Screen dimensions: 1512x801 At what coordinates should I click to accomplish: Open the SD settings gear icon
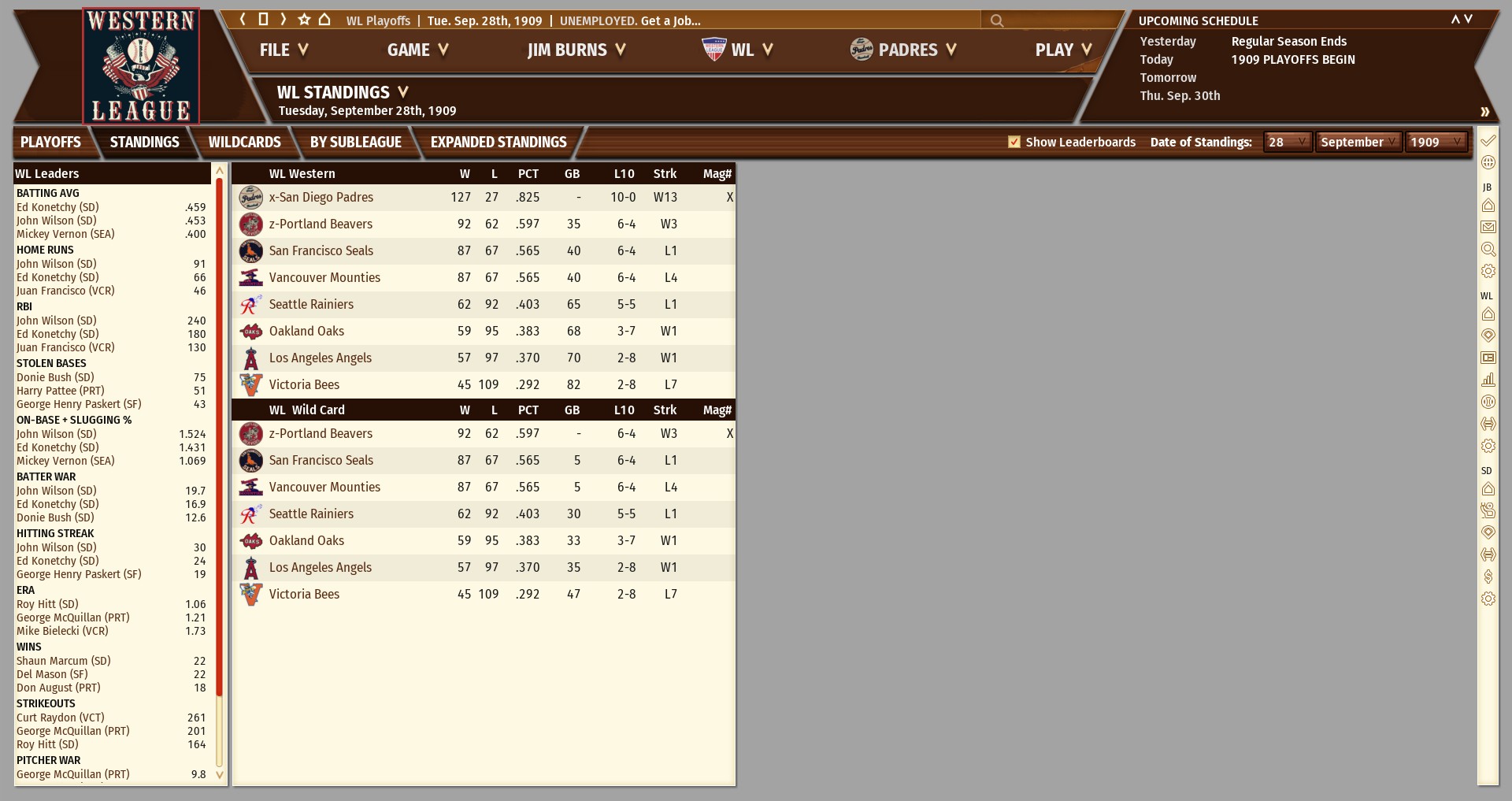pyautogui.click(x=1488, y=599)
